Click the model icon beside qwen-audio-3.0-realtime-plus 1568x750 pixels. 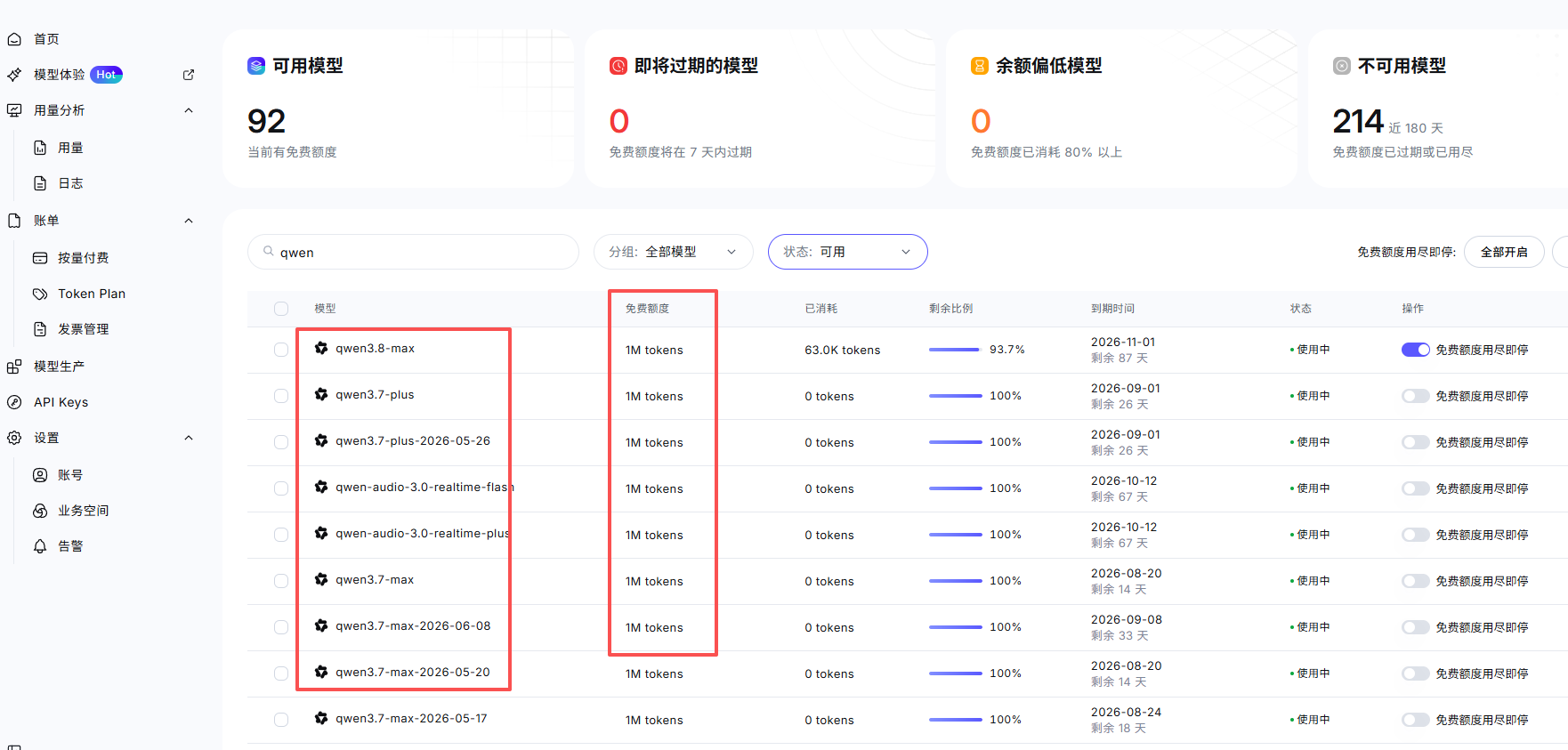click(321, 534)
